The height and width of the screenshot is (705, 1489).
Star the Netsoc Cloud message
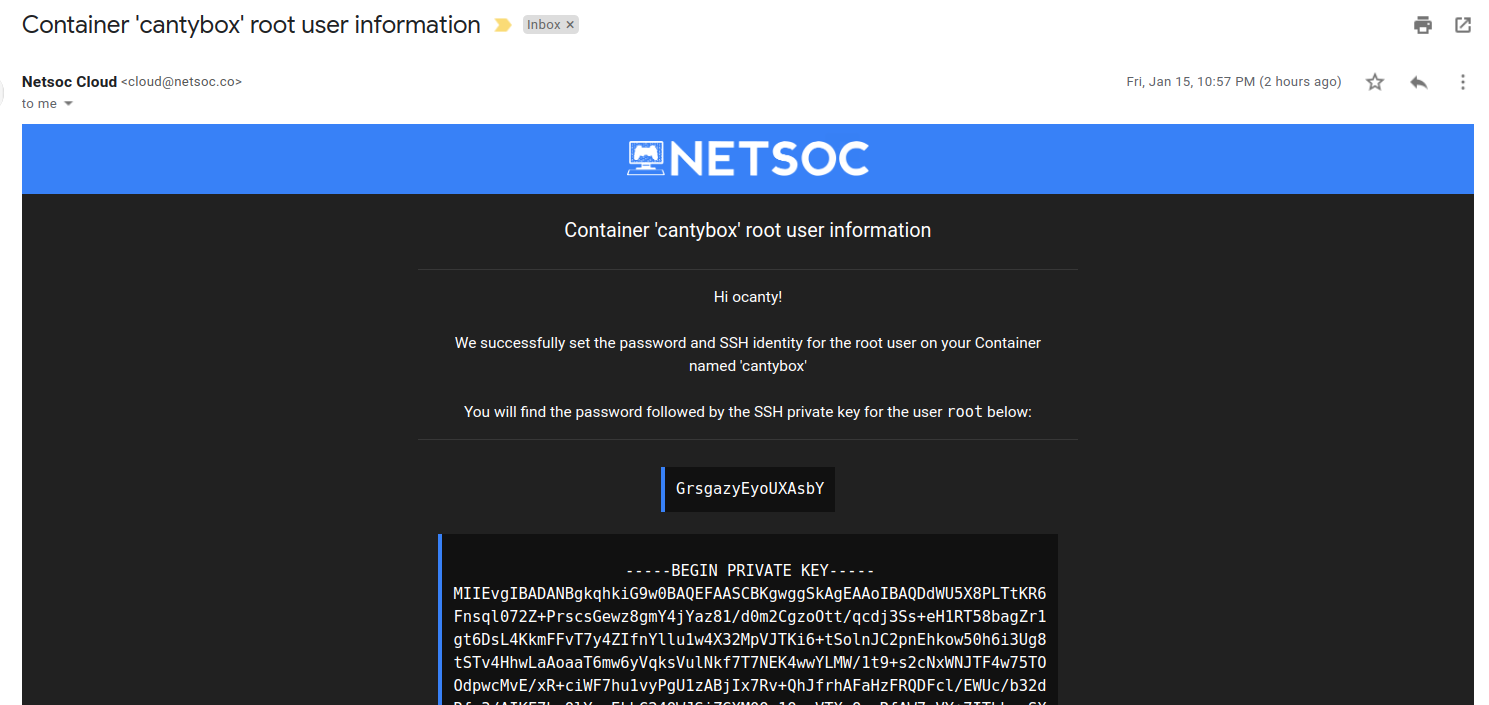point(1375,82)
